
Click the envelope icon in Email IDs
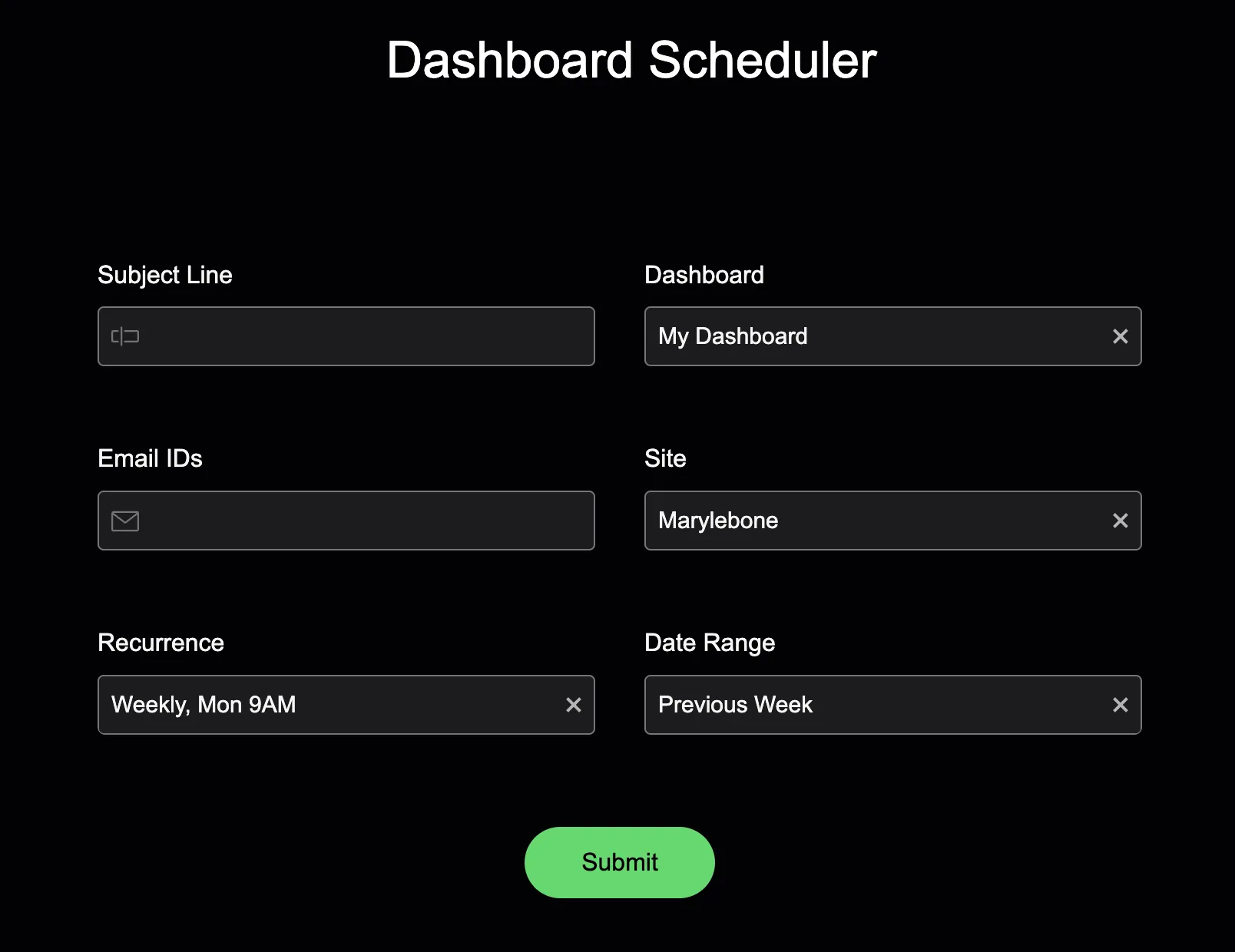[x=125, y=521]
